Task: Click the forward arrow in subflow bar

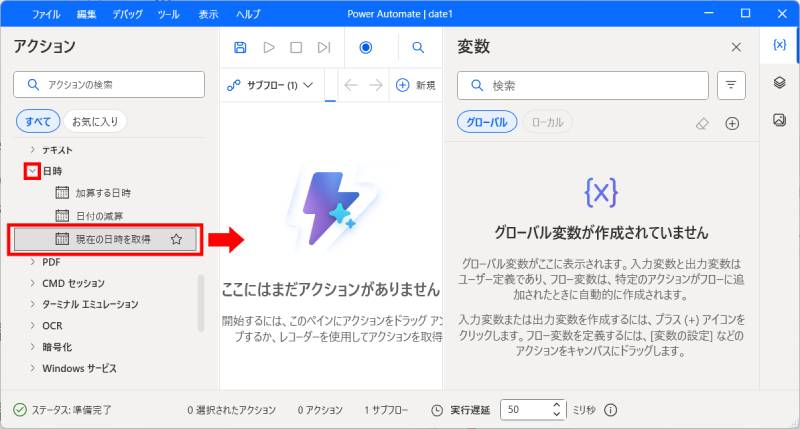Action: 376,85
